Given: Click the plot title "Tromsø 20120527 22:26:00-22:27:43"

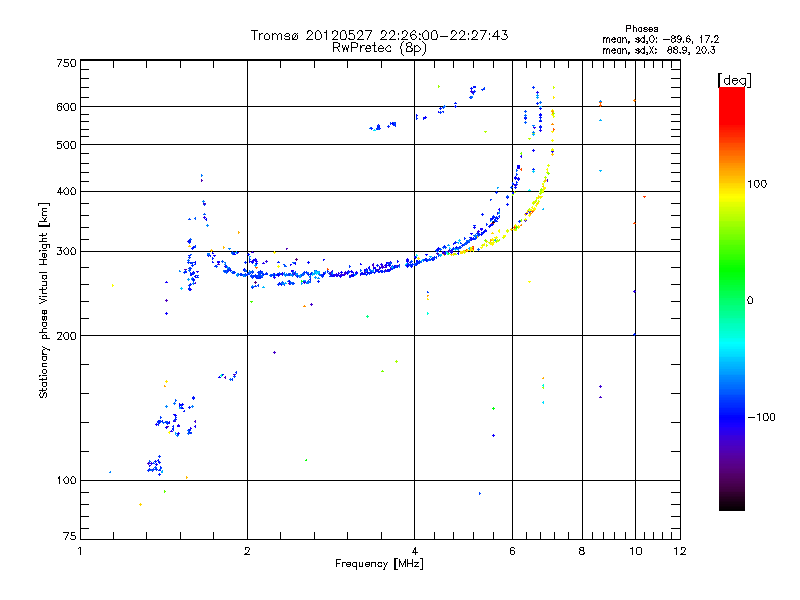Looking at the screenshot, I should (x=379, y=35).
